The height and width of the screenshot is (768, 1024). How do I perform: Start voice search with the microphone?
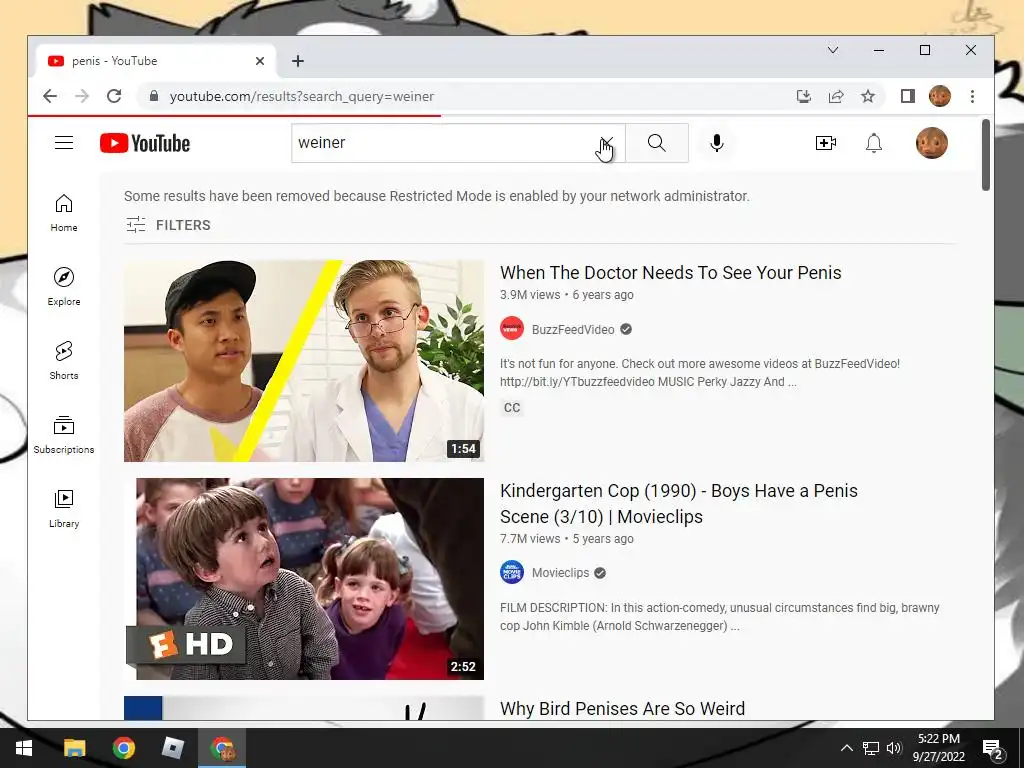point(716,142)
